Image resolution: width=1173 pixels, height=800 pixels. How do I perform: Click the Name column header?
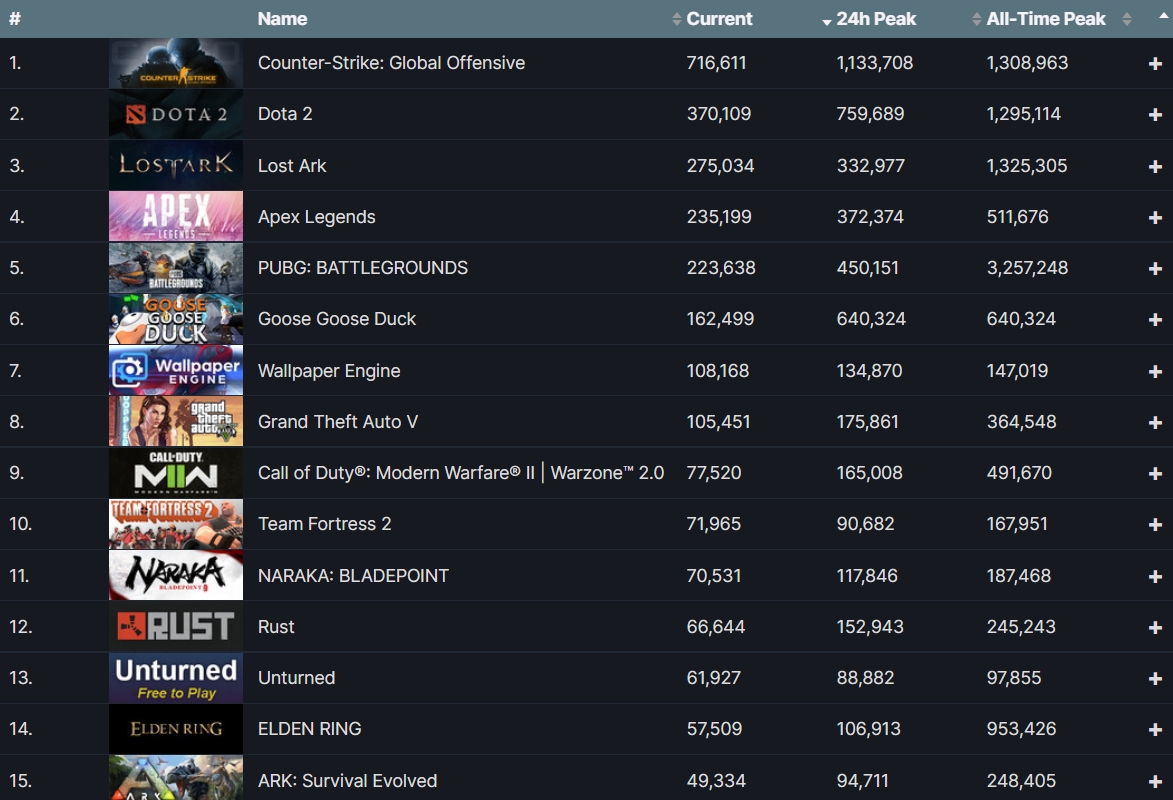[281, 18]
